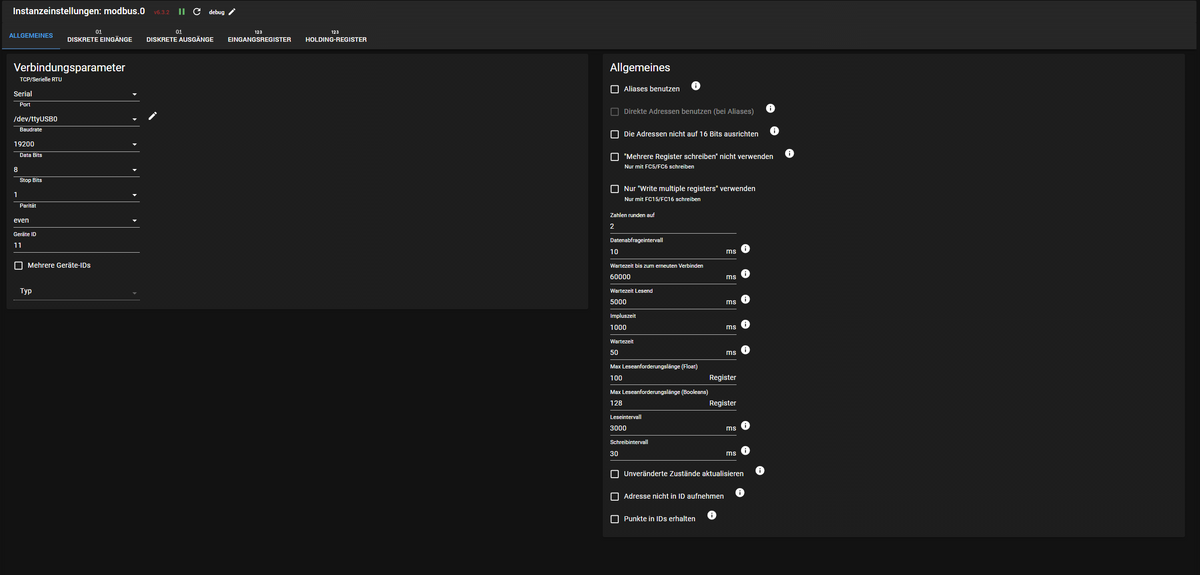Image resolution: width=1200 pixels, height=575 pixels.
Task: Show info icon for Wartezeit 50 ms
Action: [x=745, y=350]
